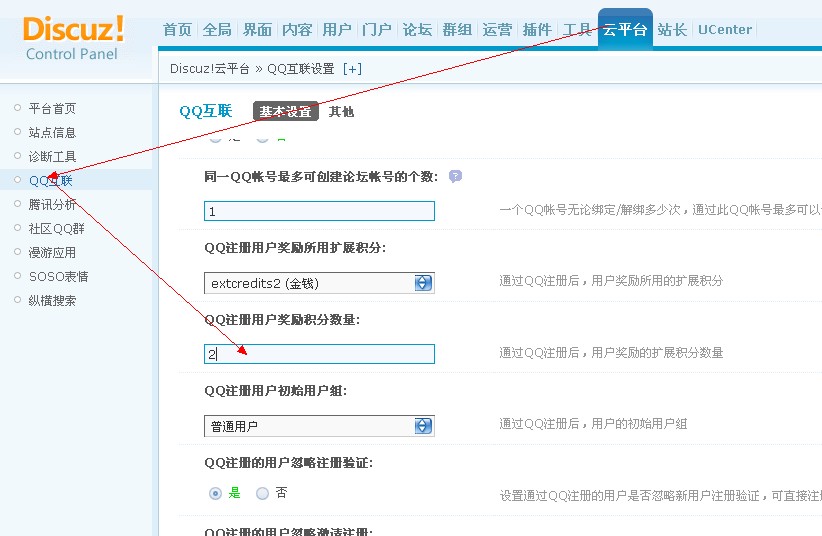Open 社区QQ群 in sidebar
The image size is (822, 536).
point(57,229)
